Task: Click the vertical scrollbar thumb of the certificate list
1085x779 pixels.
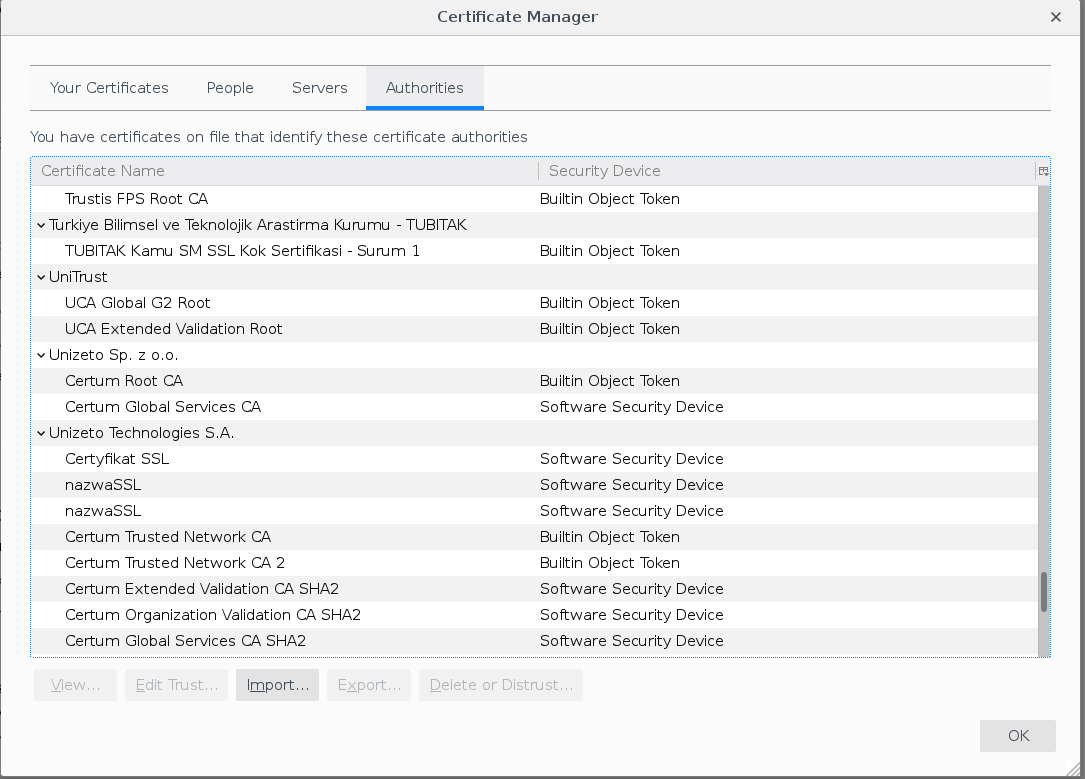Action: coord(1044,592)
